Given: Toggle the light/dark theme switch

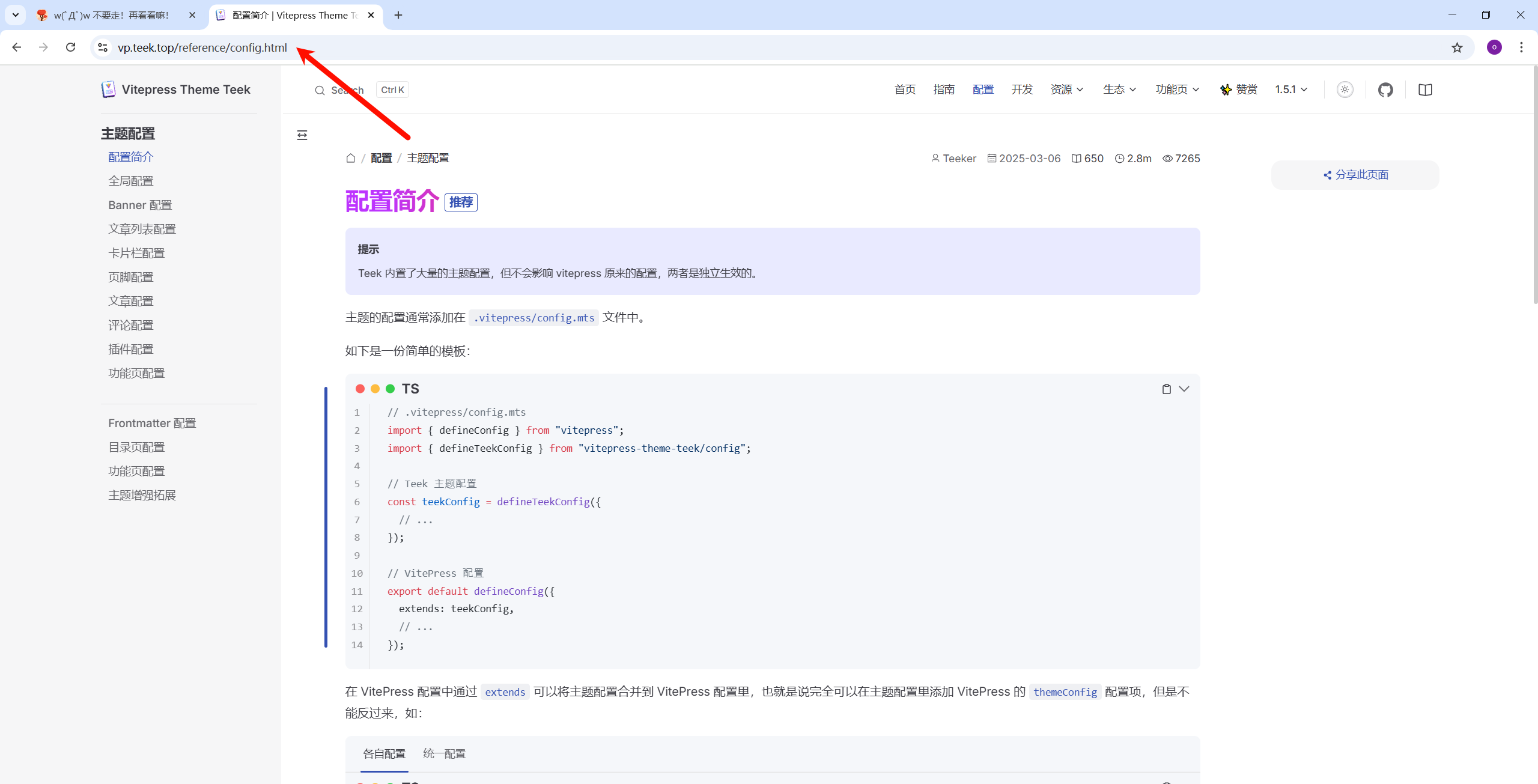Looking at the screenshot, I should 1345,90.
